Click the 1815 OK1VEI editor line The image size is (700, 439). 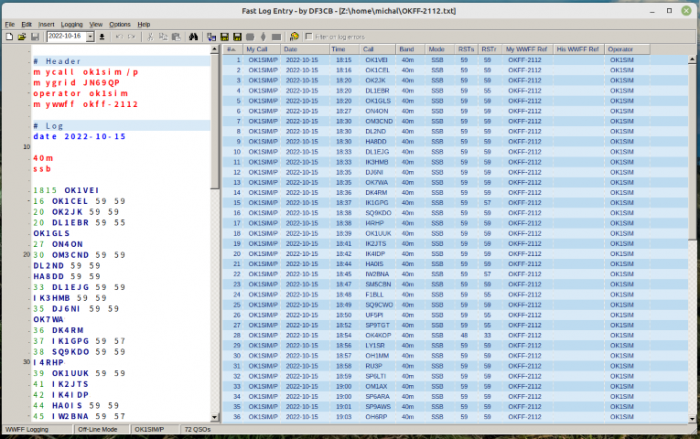tap(66, 190)
